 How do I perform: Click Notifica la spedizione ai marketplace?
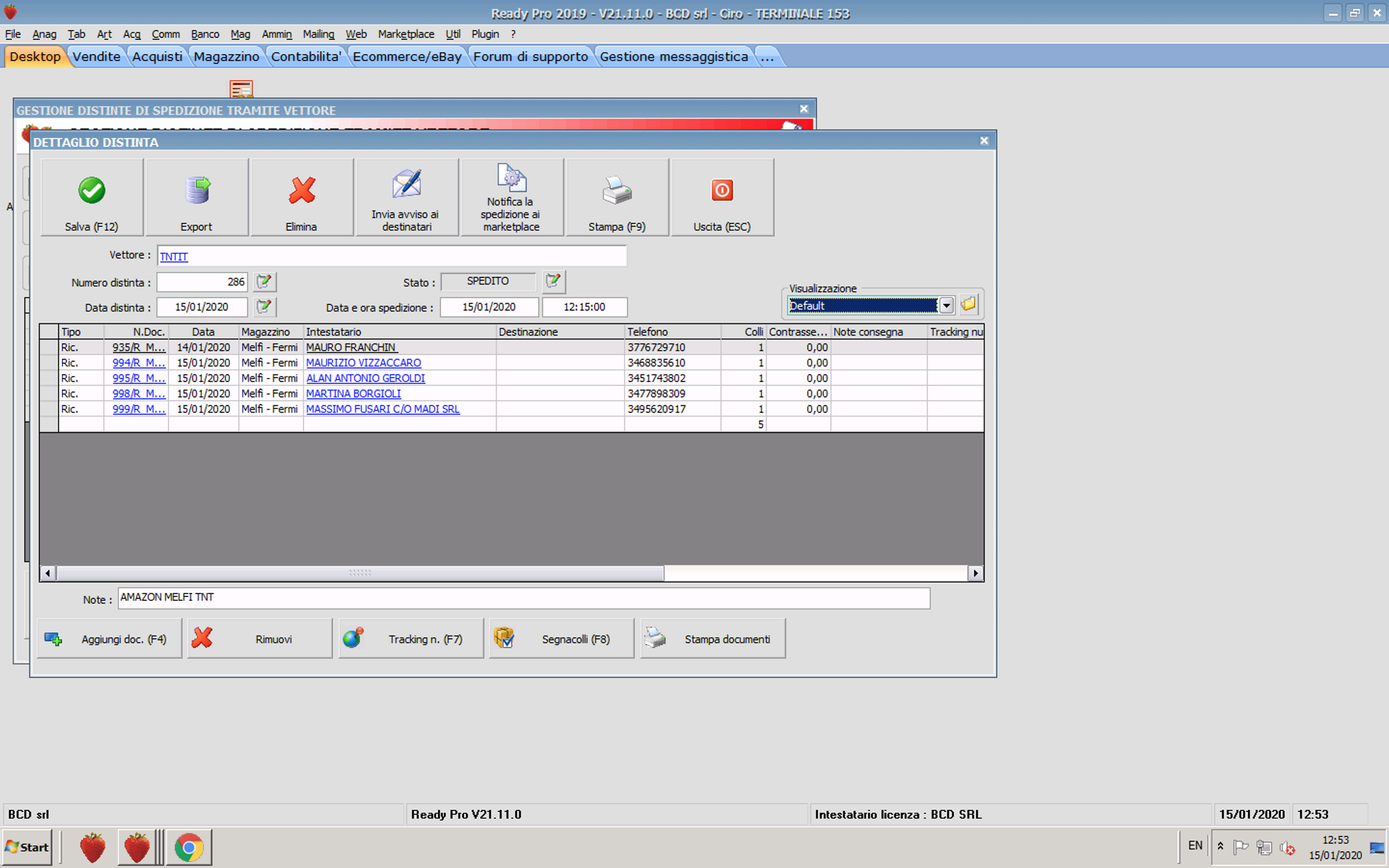coord(512,197)
